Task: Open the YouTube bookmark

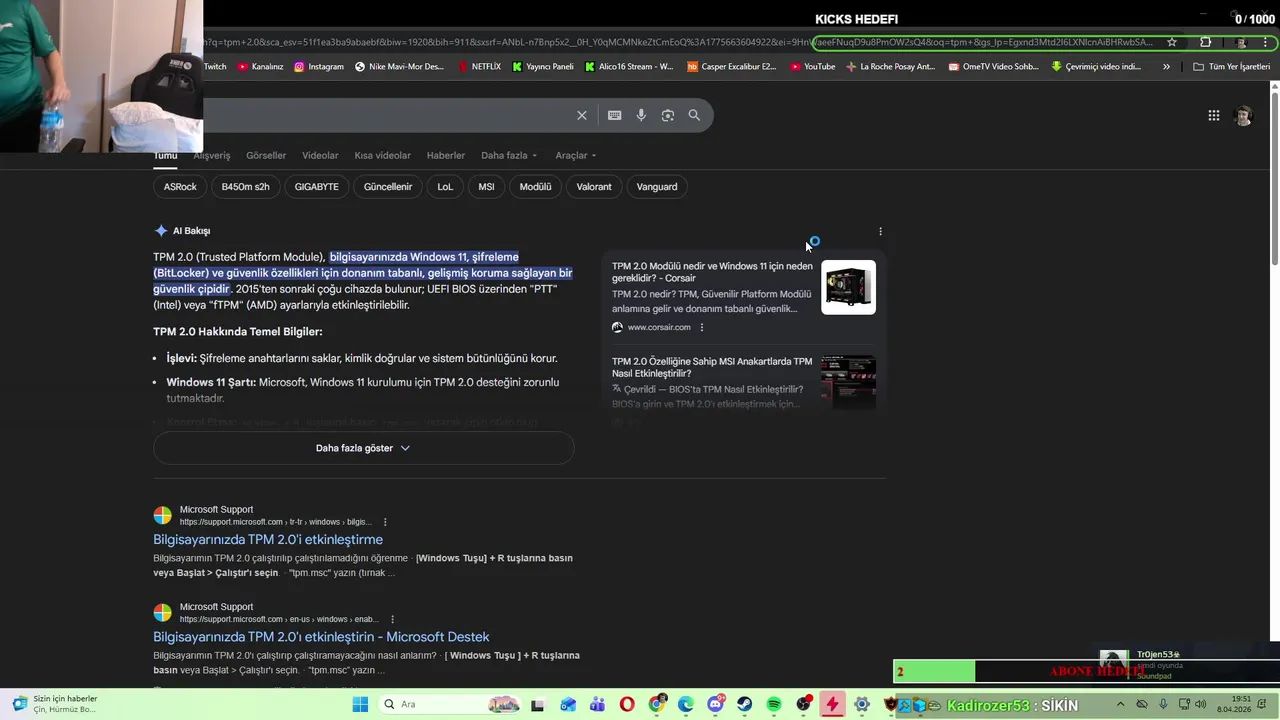Action: coord(812,67)
